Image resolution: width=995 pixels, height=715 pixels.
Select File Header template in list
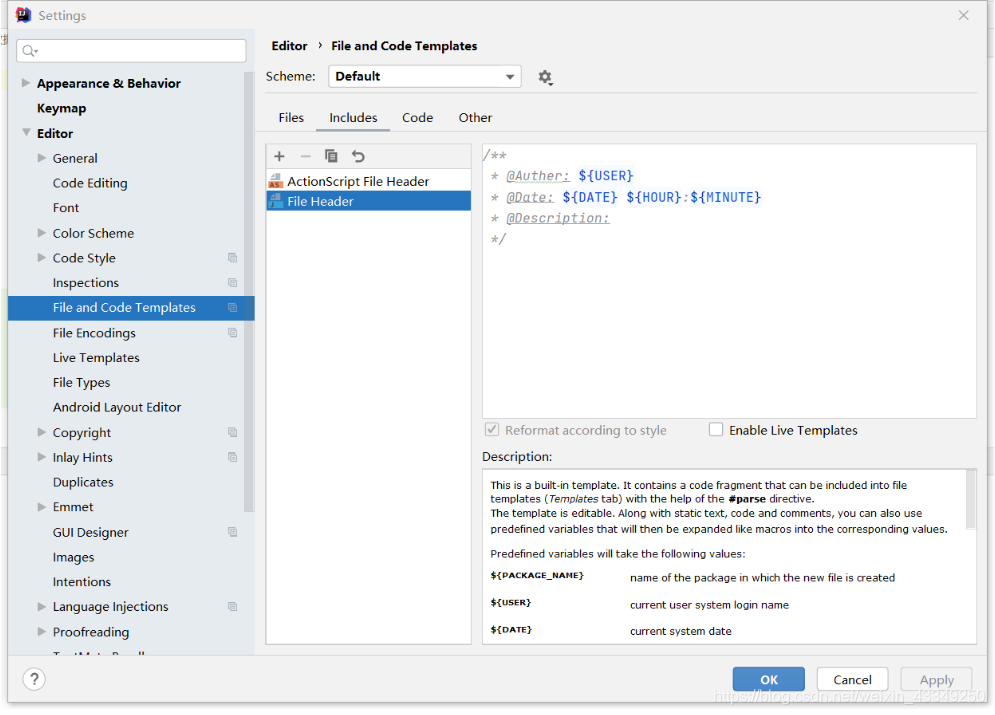pos(369,201)
